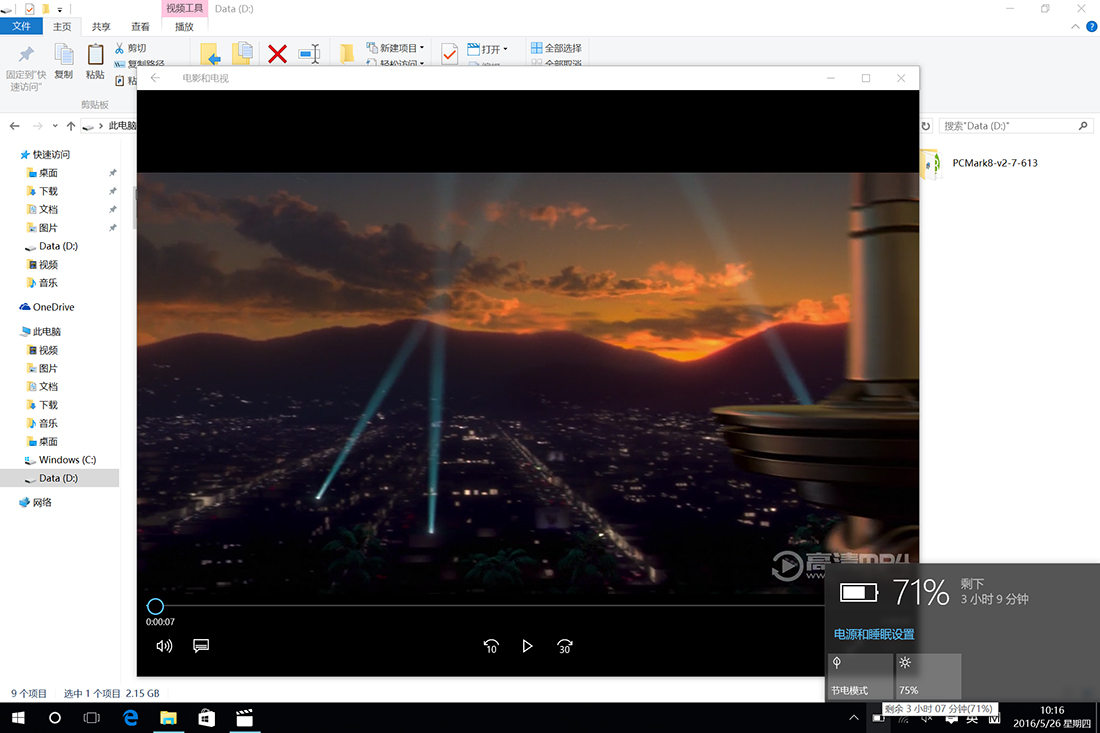Click the Cut (剪切) scissors button
The height and width of the screenshot is (733, 1100).
[130, 48]
